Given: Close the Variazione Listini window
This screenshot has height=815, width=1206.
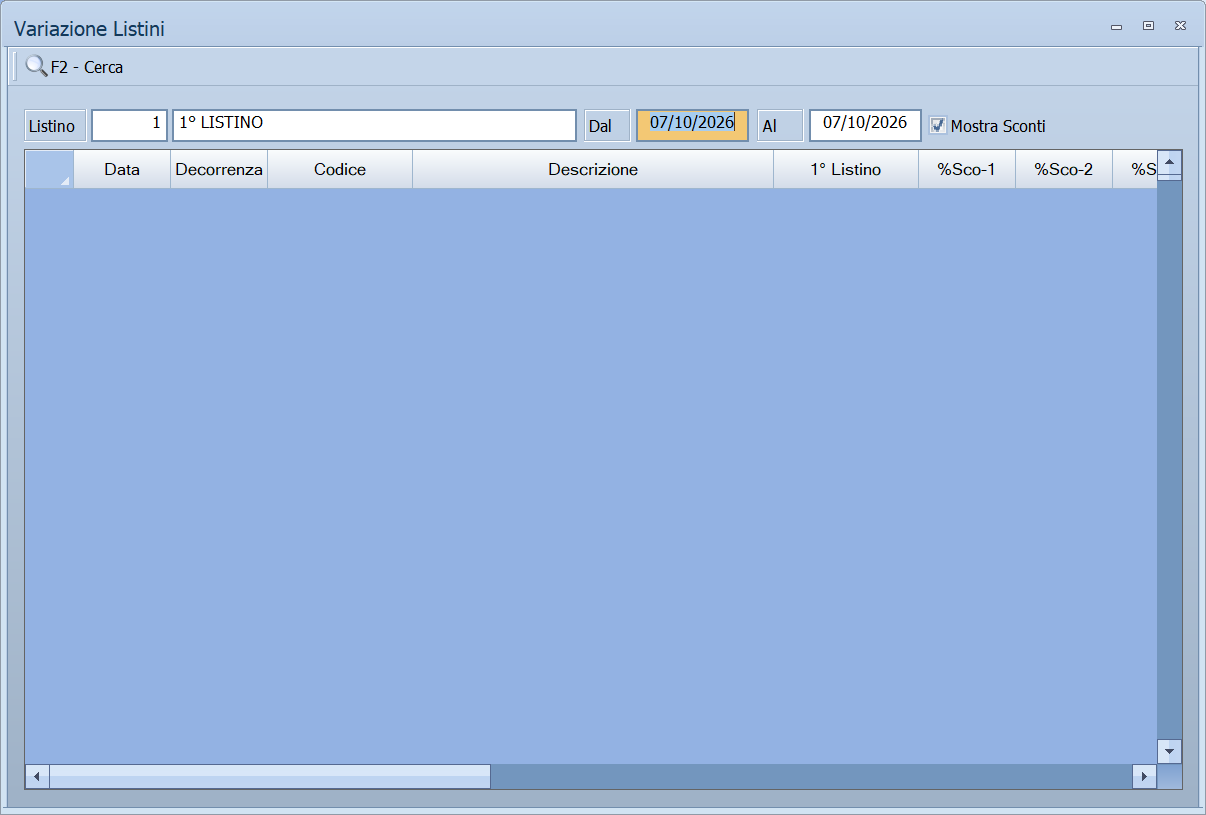Looking at the screenshot, I should point(1180,26).
